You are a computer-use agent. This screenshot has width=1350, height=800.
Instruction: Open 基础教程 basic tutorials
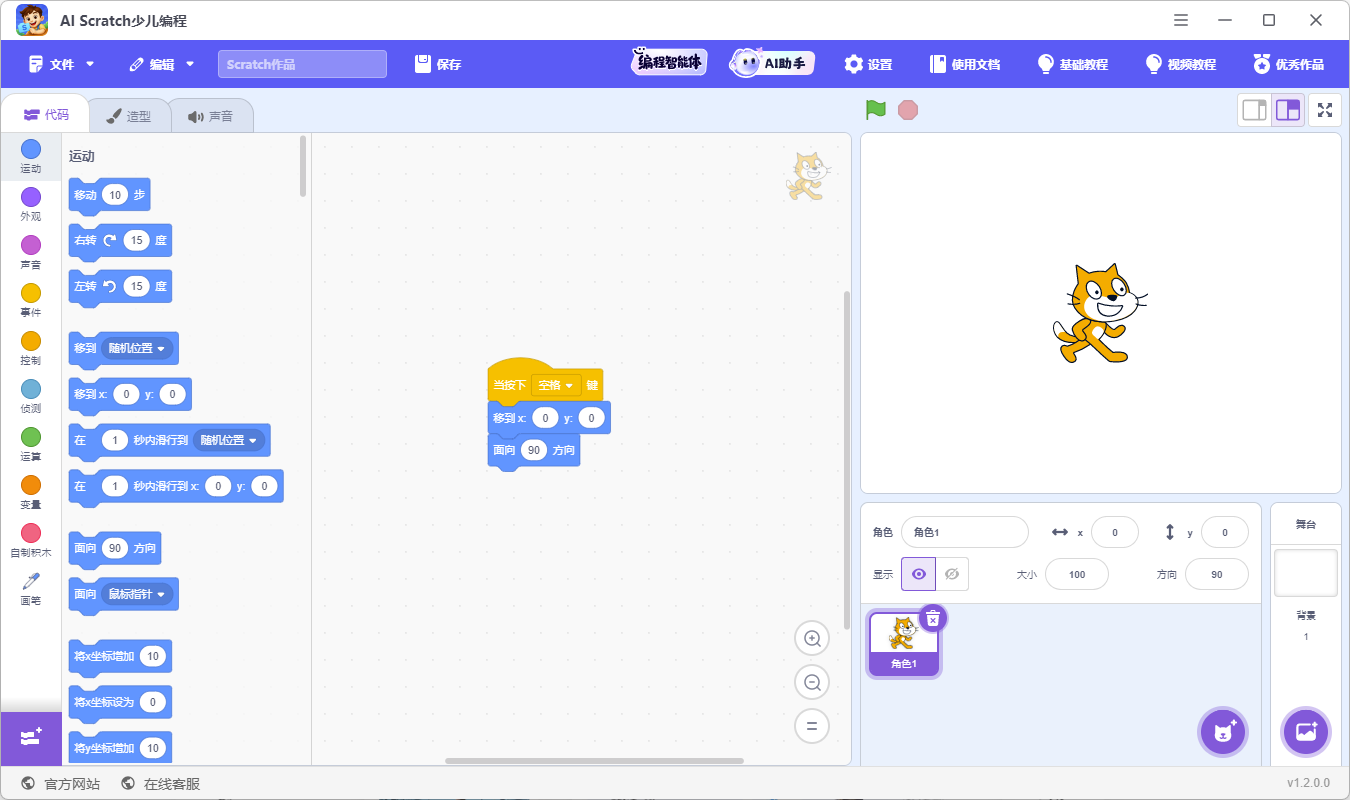click(x=1073, y=64)
